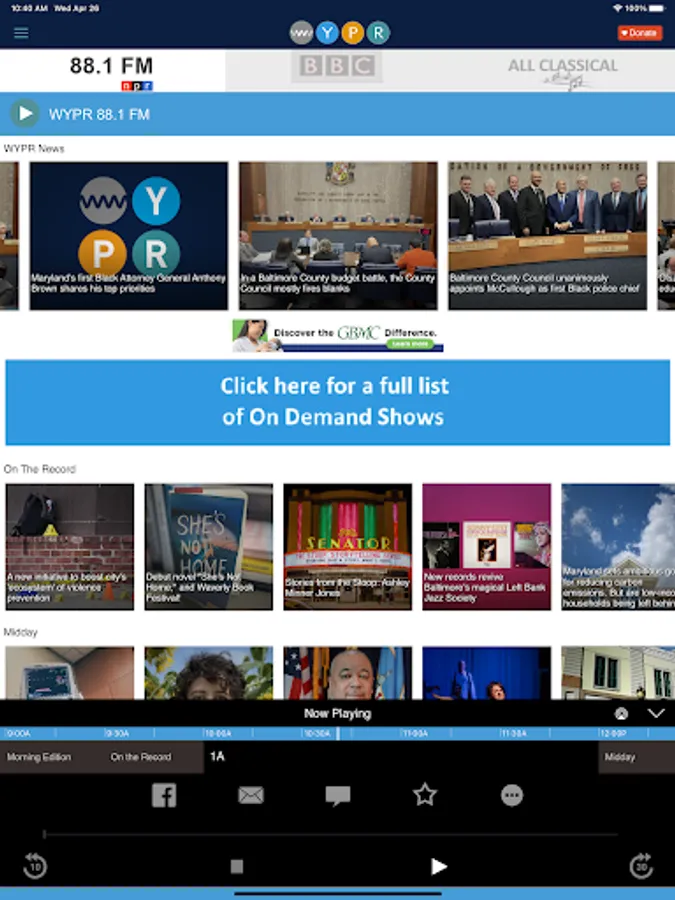Open Midday episode with curly hair person
Viewport: 675px width, 900px height.
(209, 673)
